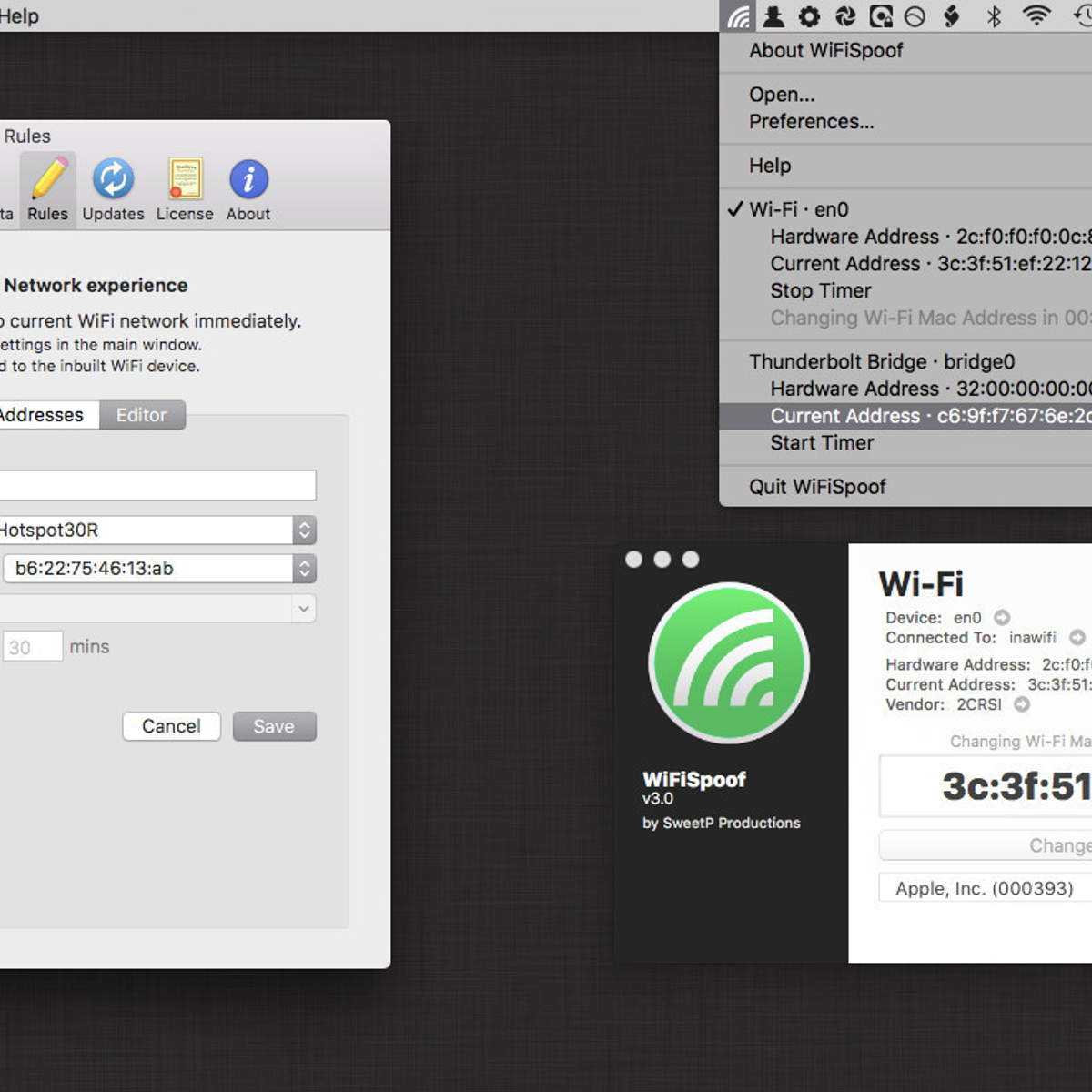Select Quit WiFiSpoof from the menu

pos(817,487)
